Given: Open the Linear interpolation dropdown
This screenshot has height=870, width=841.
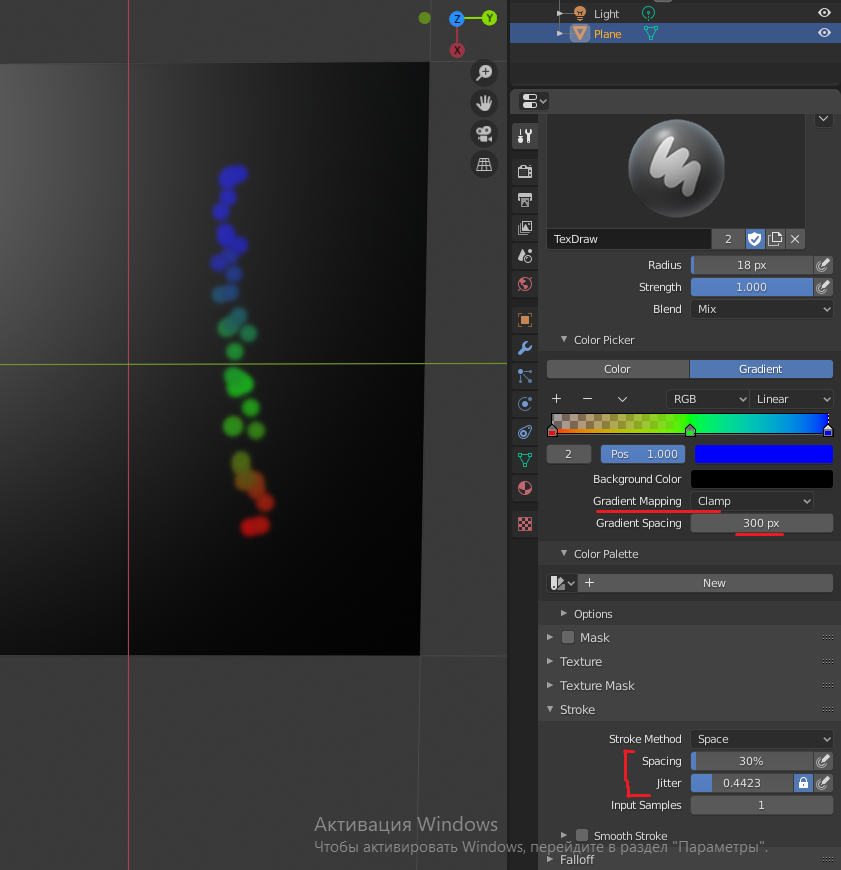Looking at the screenshot, I should coord(792,399).
